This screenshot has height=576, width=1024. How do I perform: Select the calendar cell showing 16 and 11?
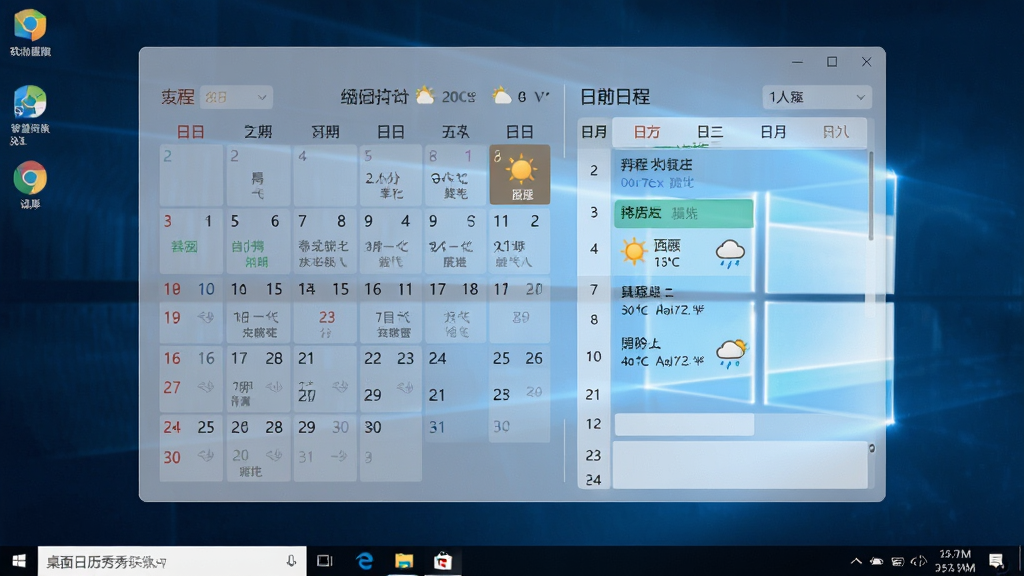390,289
